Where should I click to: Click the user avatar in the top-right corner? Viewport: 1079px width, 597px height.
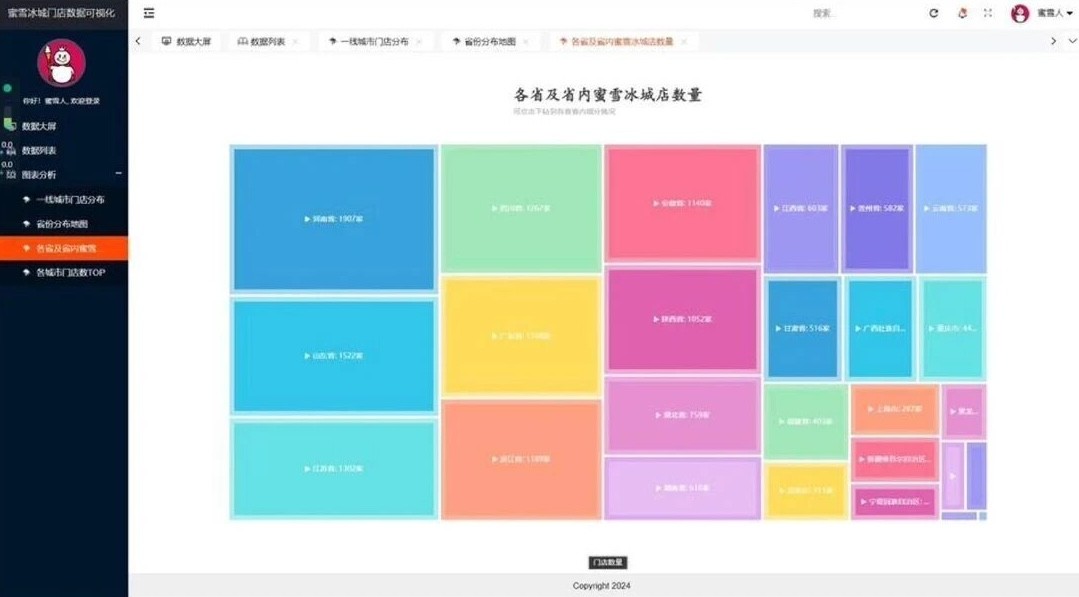[1020, 13]
